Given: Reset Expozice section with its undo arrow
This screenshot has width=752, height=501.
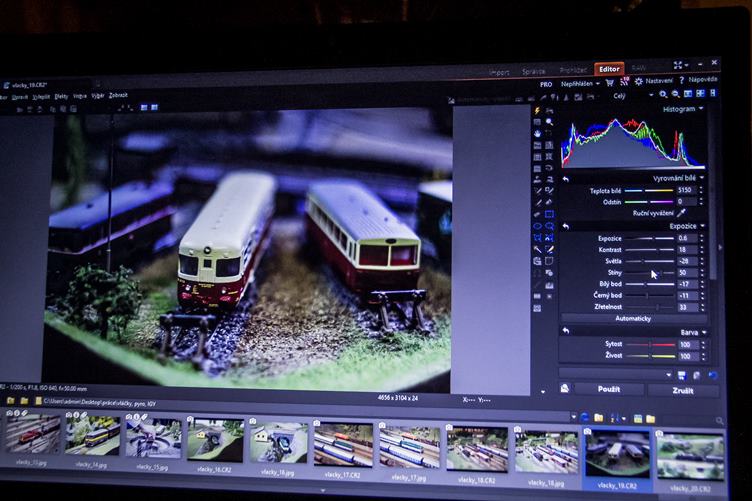Looking at the screenshot, I should point(566,226).
